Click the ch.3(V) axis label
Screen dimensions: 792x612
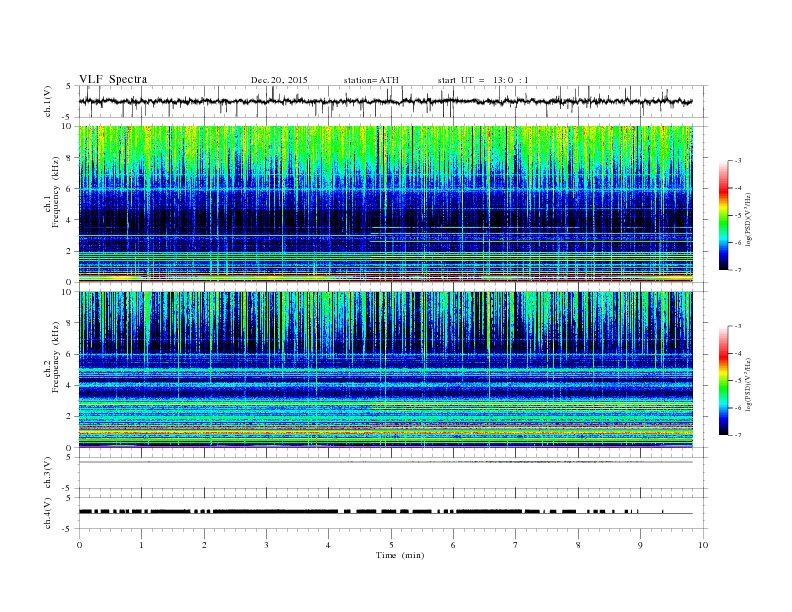(x=48, y=473)
